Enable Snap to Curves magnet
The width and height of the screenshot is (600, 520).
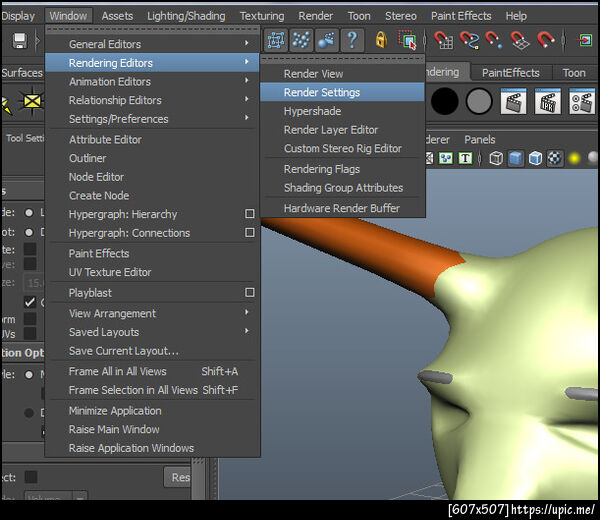click(469, 40)
